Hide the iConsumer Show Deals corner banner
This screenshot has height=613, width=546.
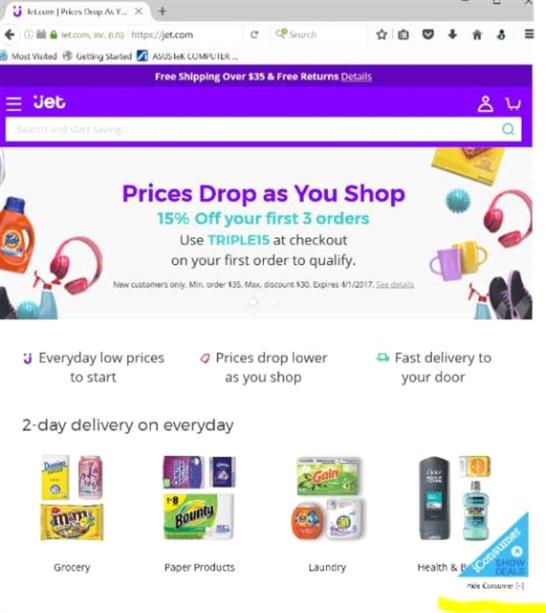(x=495, y=586)
